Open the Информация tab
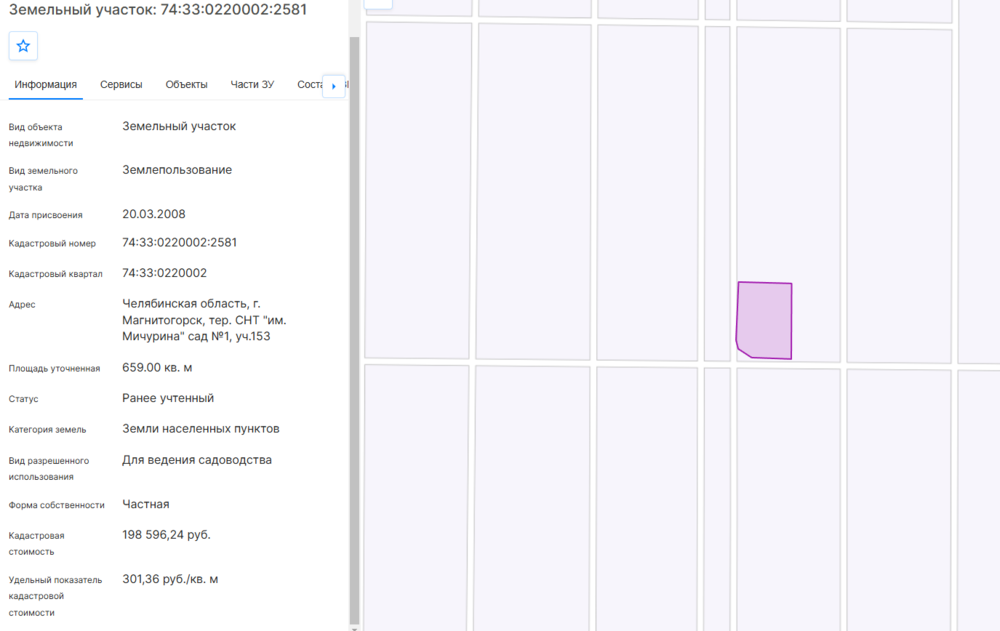Image resolution: width=1000 pixels, height=631 pixels. (x=46, y=85)
